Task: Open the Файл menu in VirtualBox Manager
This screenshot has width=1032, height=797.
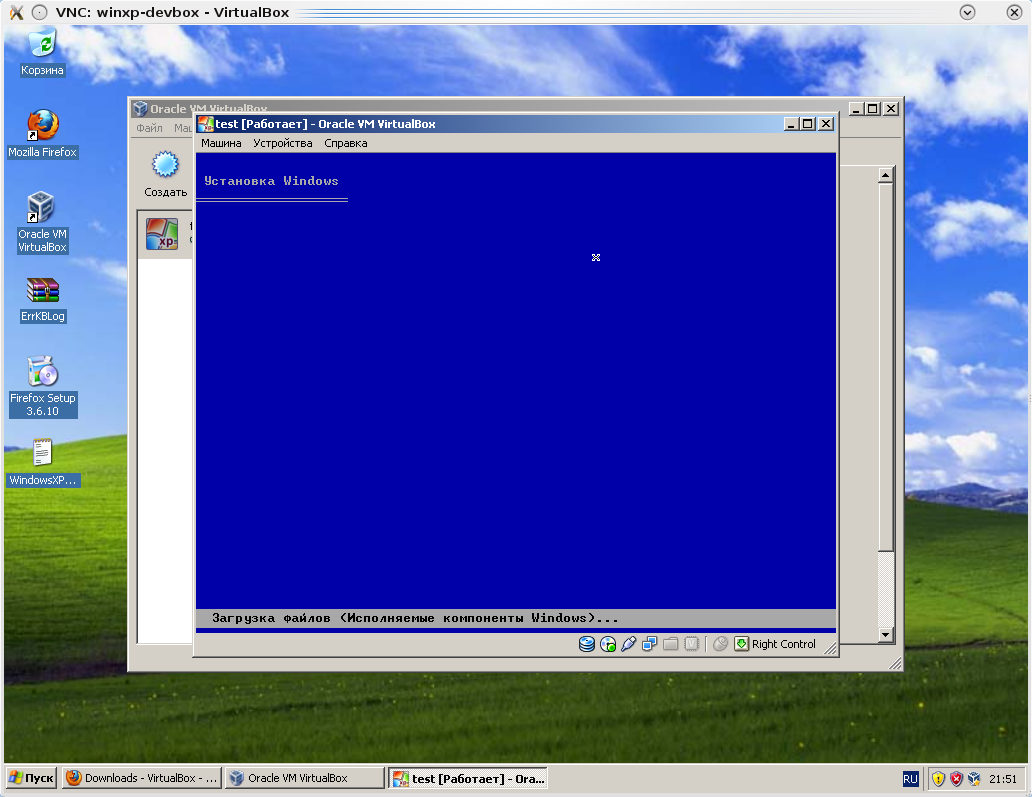Action: pos(149,128)
